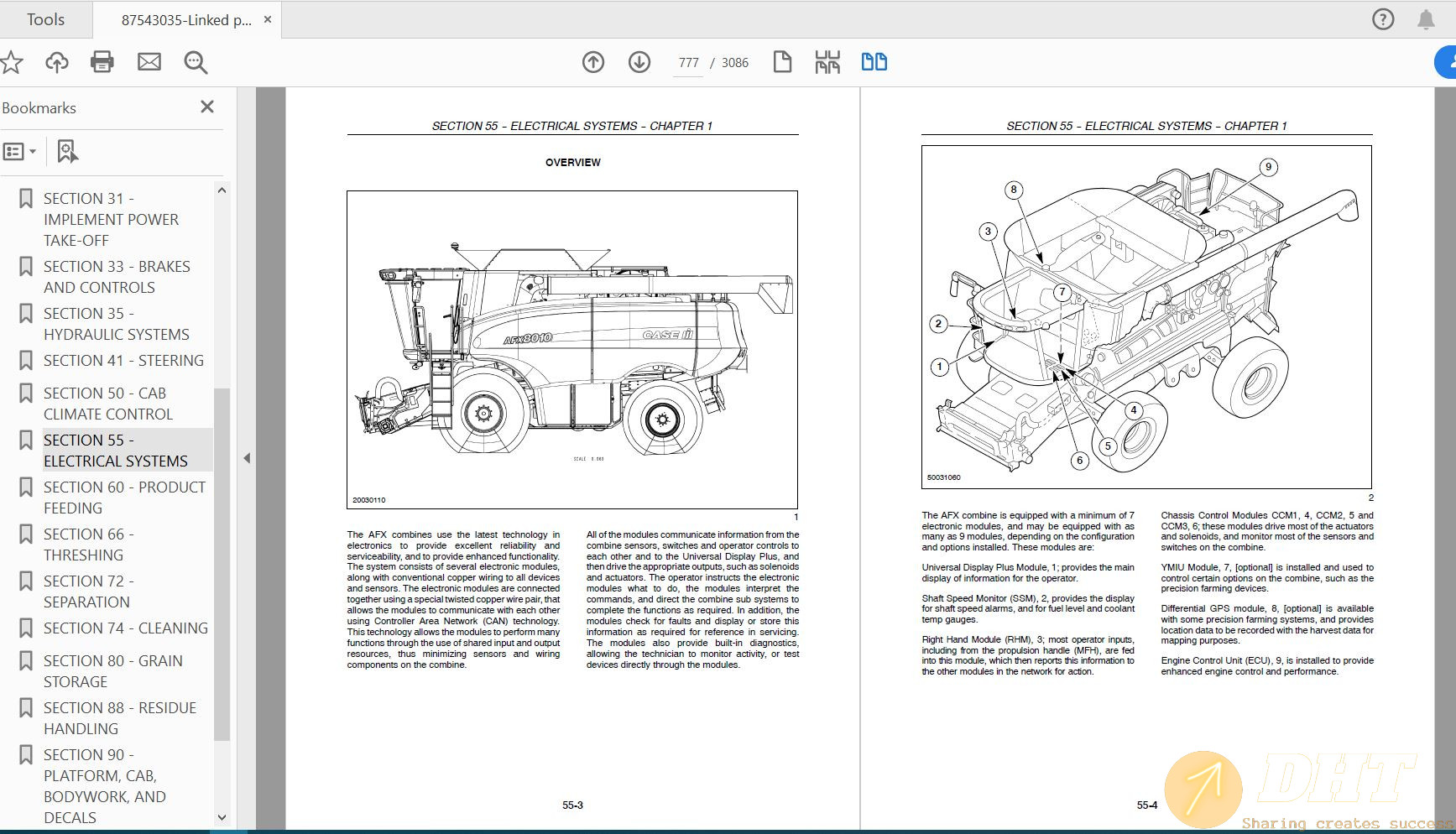
Task: Open the Help question mark icon
Action: click(1383, 19)
